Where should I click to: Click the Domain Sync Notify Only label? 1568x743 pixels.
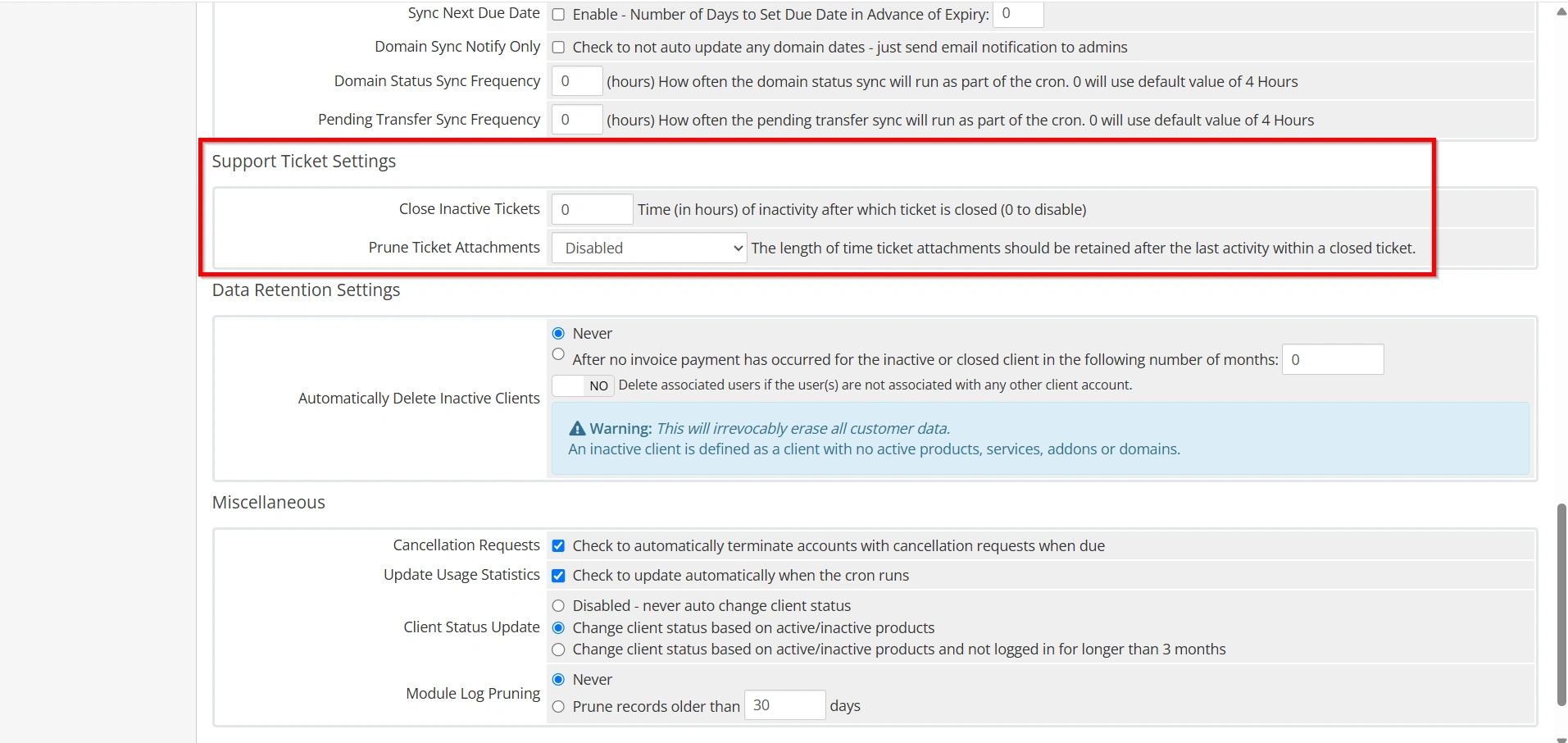pos(457,47)
